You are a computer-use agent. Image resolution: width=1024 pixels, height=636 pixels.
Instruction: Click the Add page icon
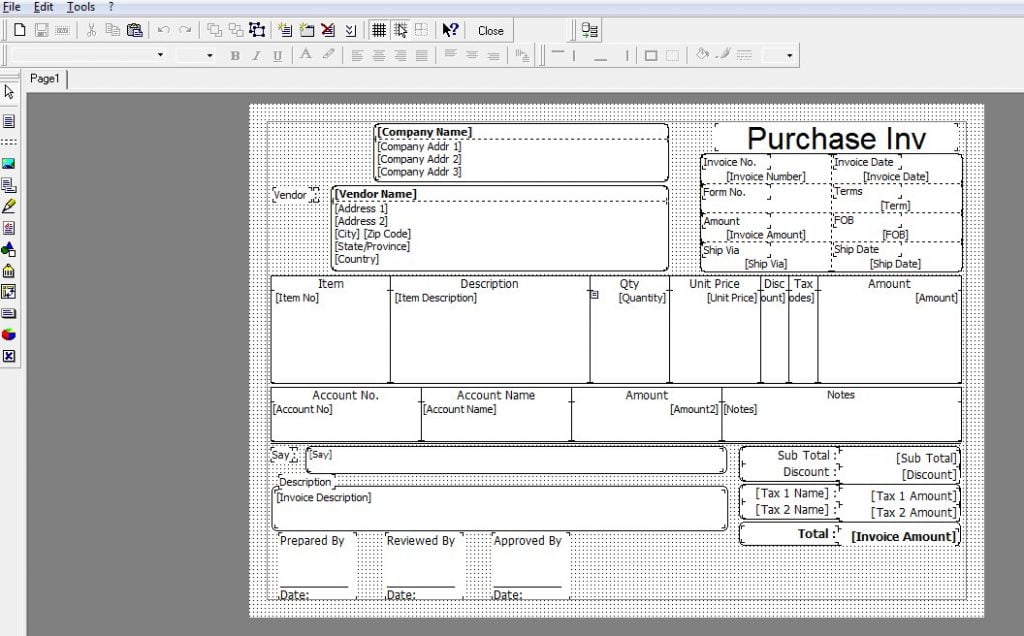click(285, 30)
